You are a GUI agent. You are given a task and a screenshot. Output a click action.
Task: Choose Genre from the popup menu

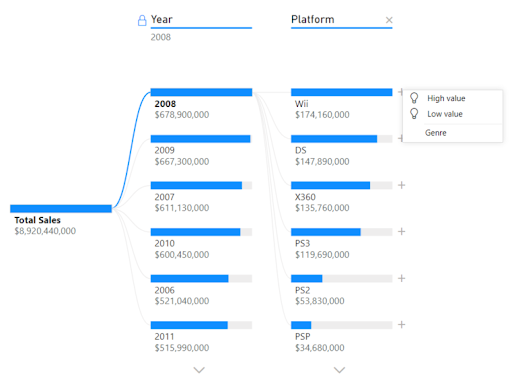[x=435, y=133]
